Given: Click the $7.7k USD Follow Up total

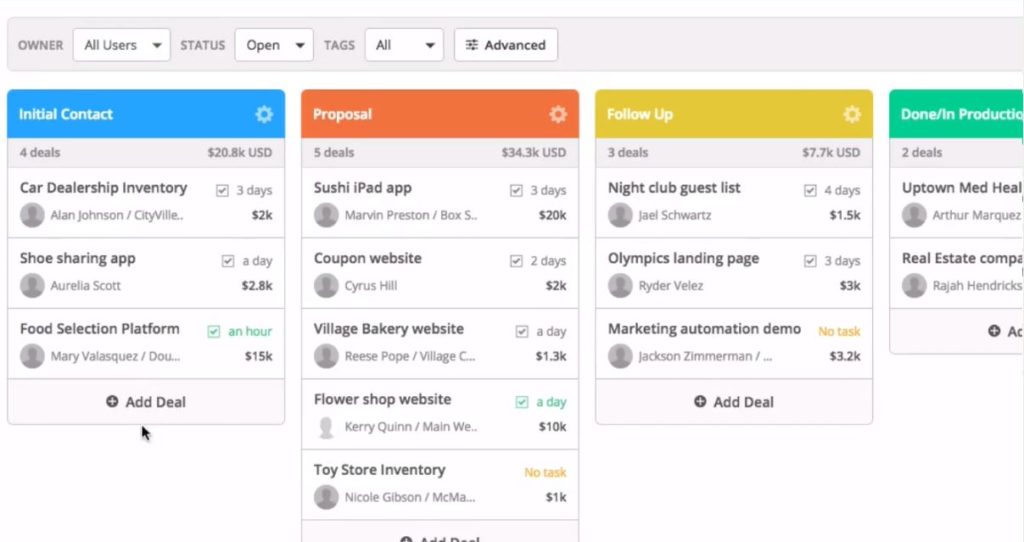Looking at the screenshot, I should coord(831,152).
